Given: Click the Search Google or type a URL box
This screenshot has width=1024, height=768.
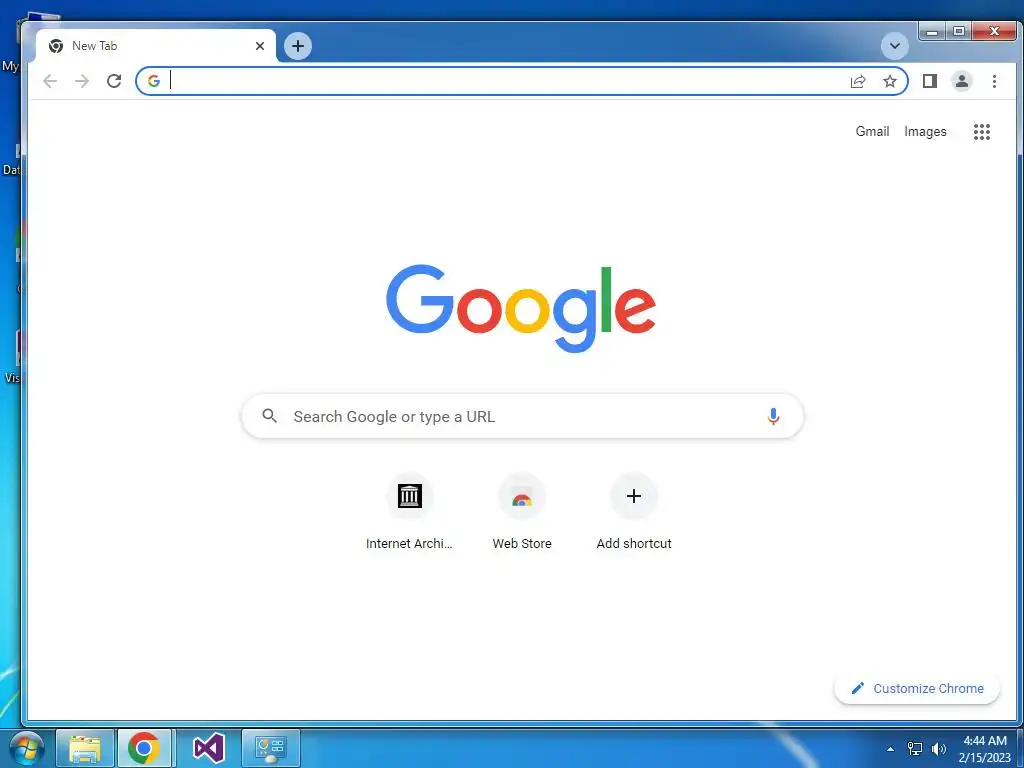Looking at the screenshot, I should coord(522,416).
